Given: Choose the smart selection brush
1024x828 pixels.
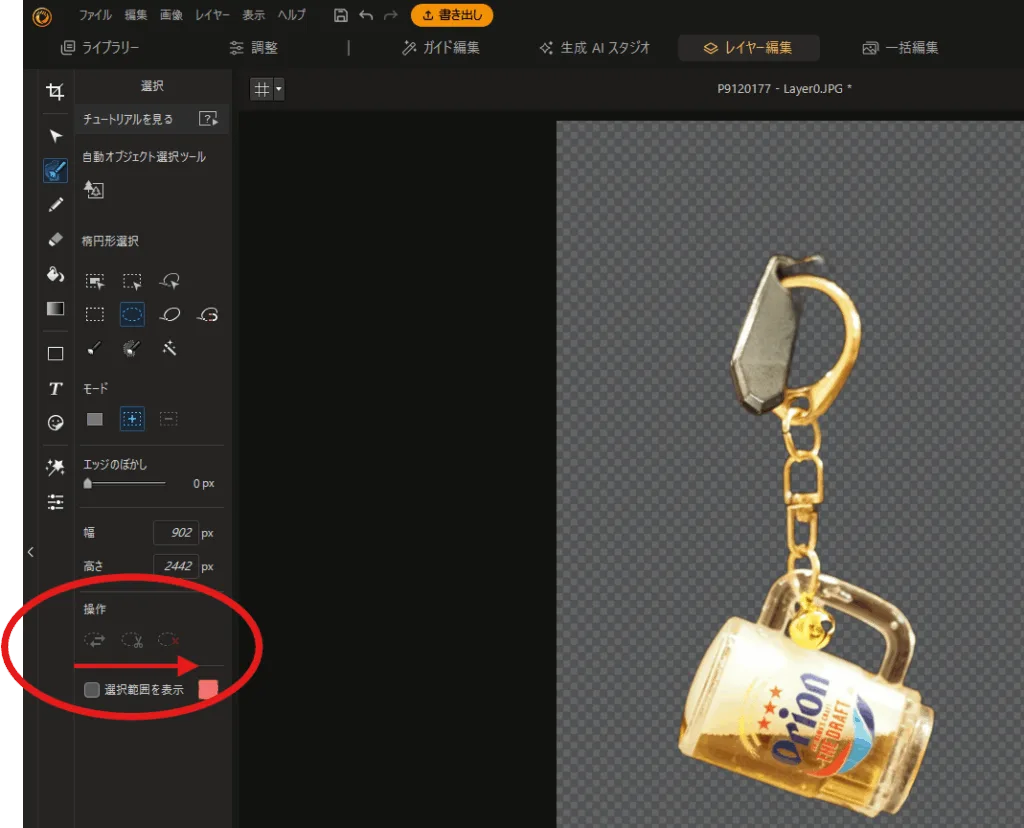Looking at the screenshot, I should pos(132,348).
